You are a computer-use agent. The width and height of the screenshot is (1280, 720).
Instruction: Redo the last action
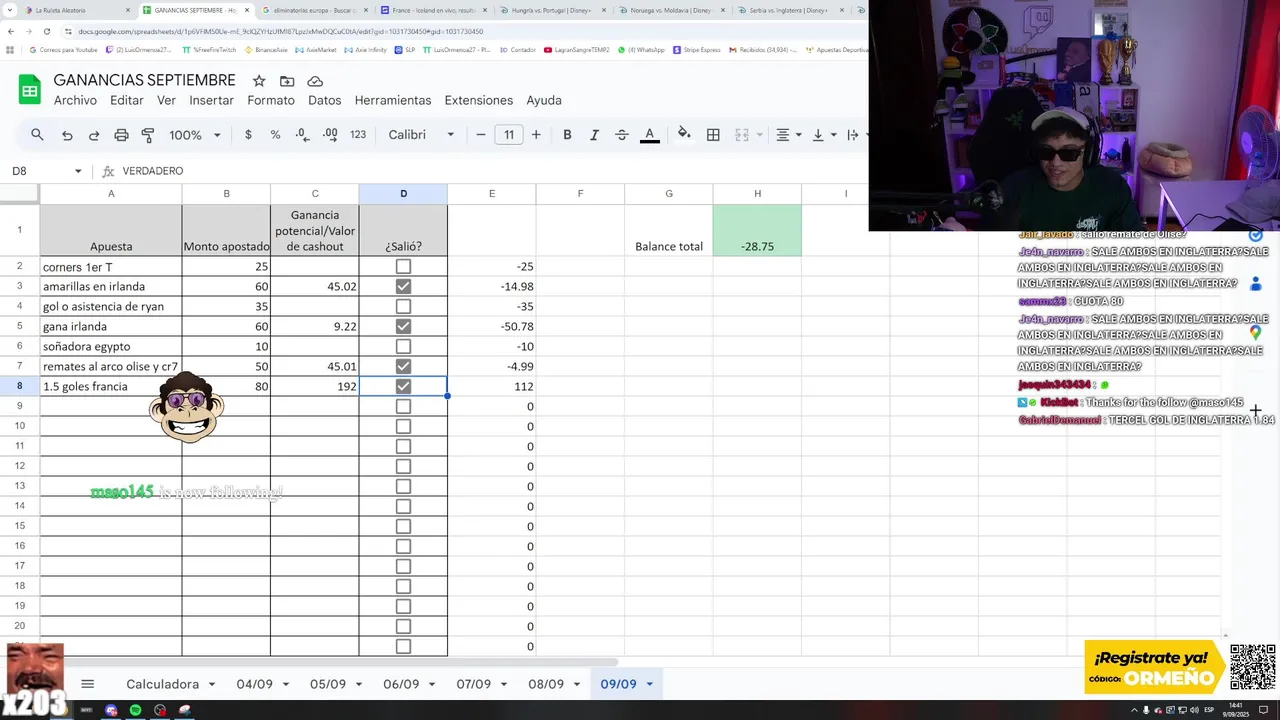point(94,135)
